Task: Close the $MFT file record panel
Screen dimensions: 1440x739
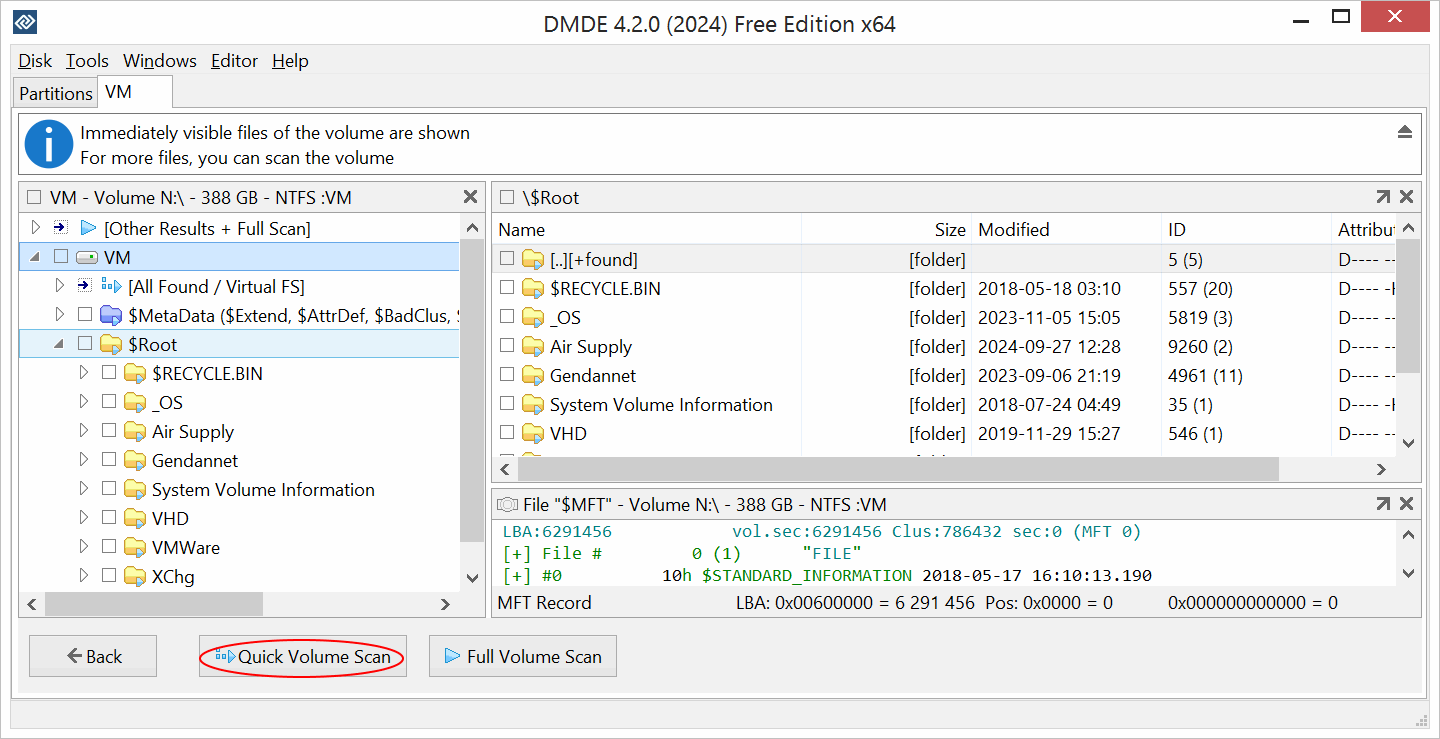Action: point(1406,504)
